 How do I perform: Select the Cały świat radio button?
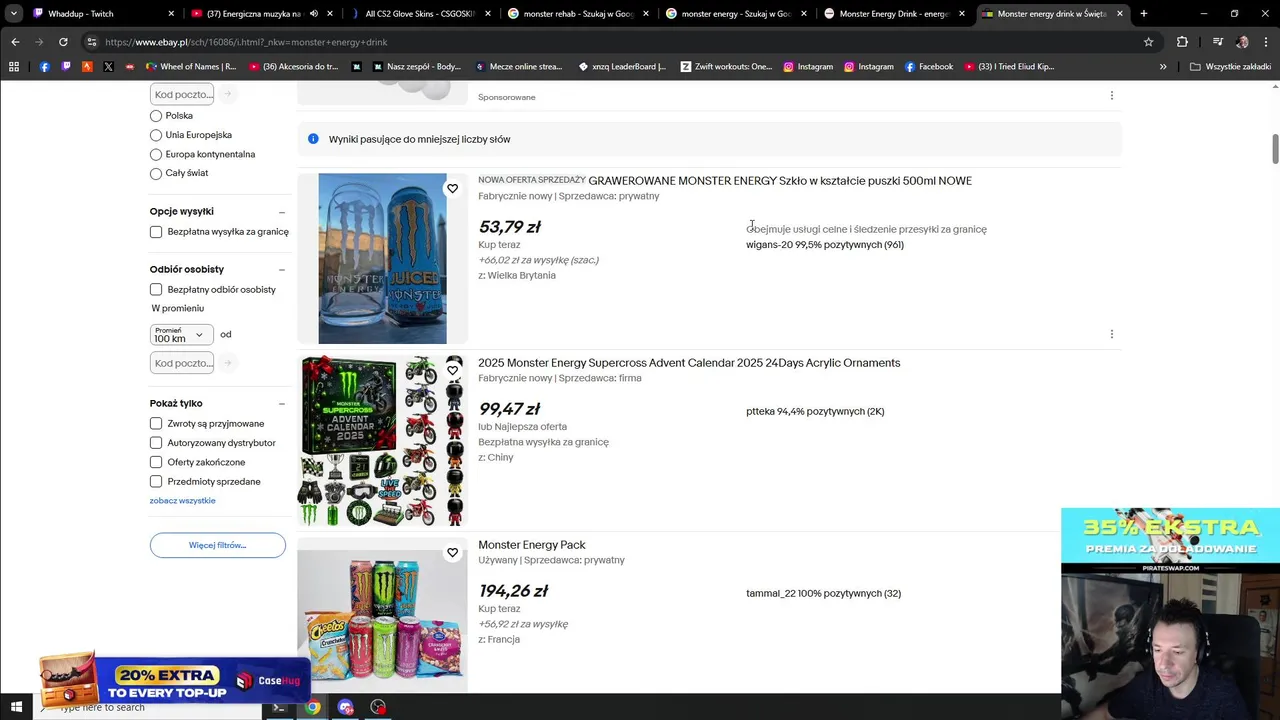click(156, 173)
